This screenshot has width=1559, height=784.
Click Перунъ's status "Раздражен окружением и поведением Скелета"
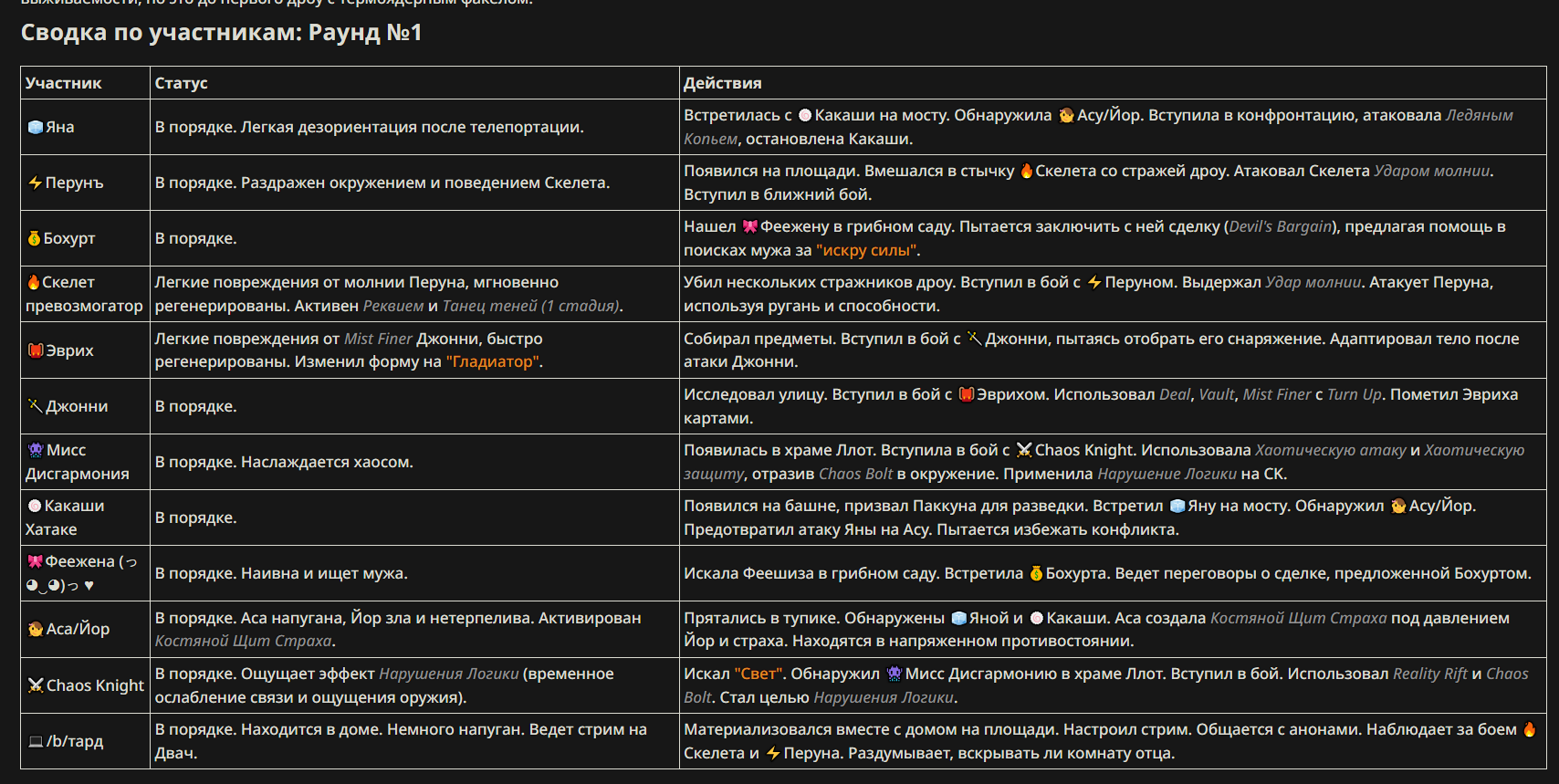[424, 183]
